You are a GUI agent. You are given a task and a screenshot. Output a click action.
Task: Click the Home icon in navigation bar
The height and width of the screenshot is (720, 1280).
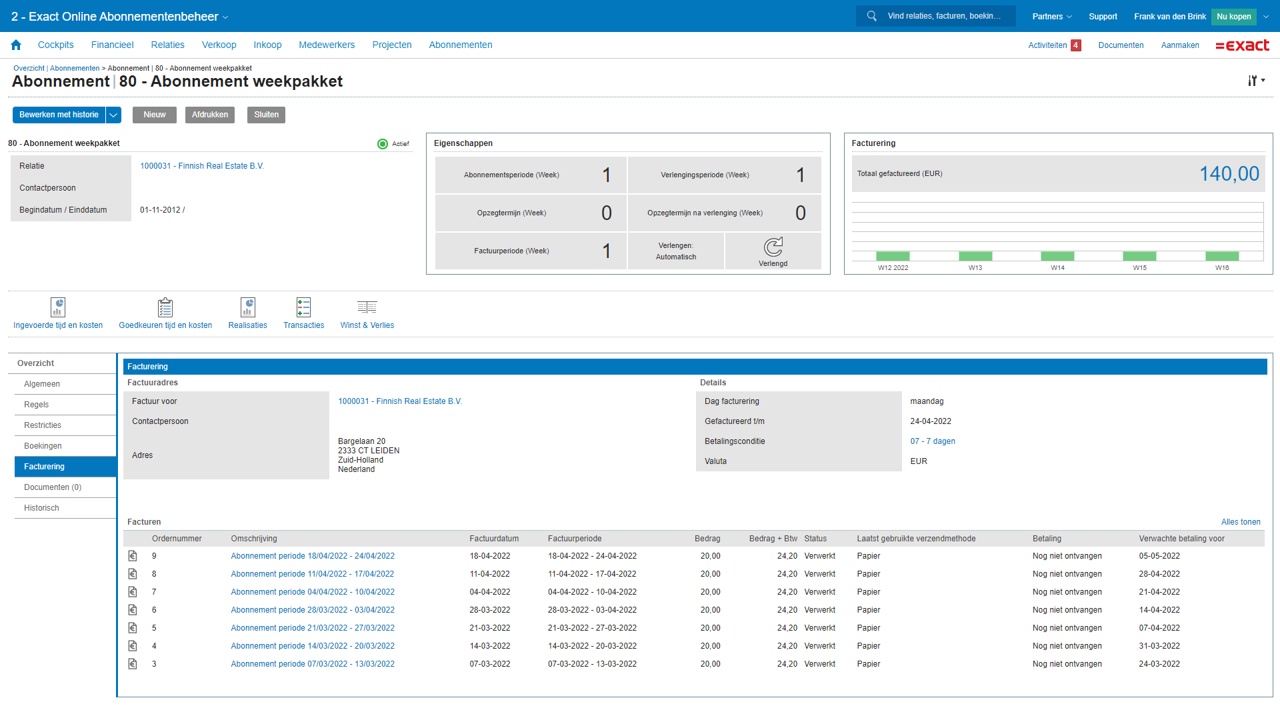coord(16,45)
